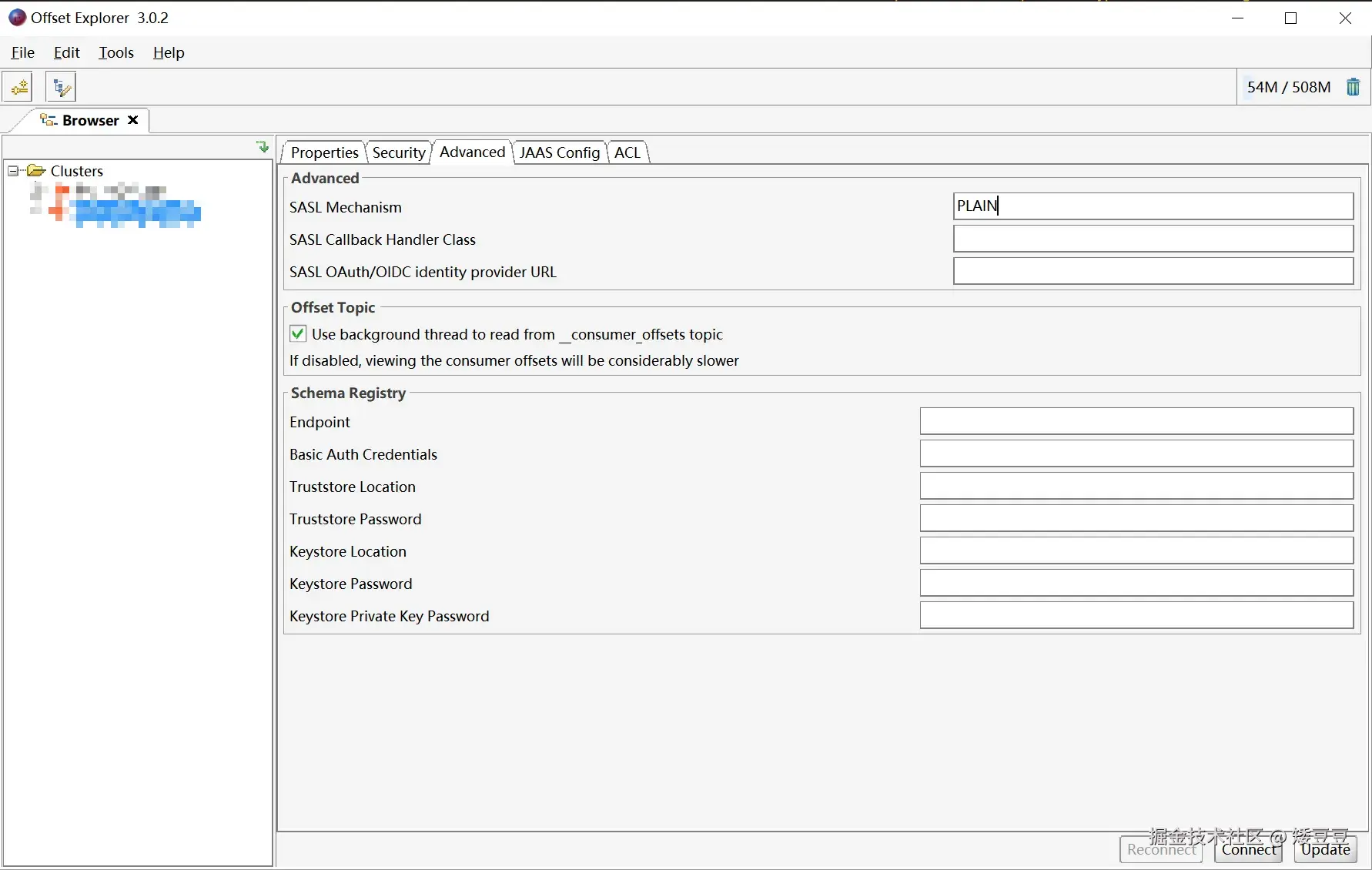Click the tree edit pencil toolbar icon

[61, 87]
